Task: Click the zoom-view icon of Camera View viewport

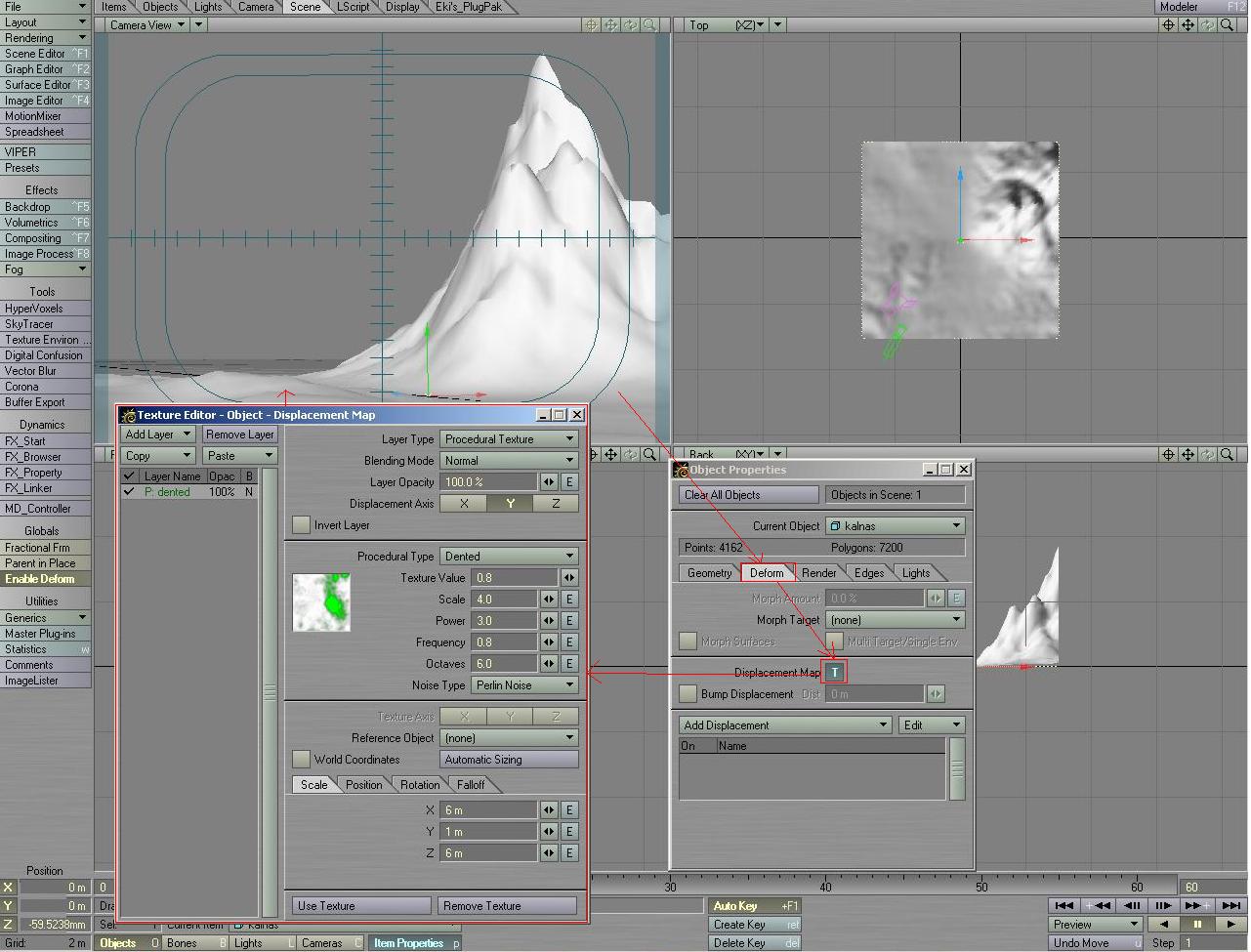Action: point(650,25)
